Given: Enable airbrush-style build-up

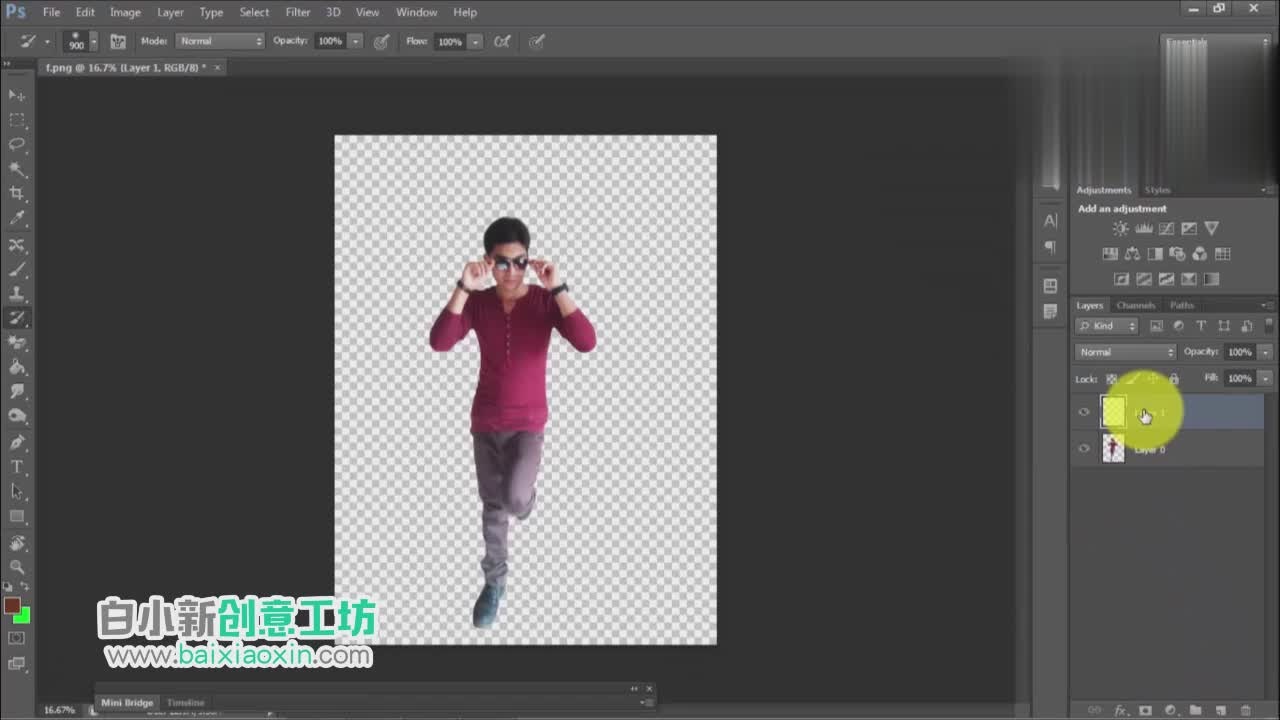Looking at the screenshot, I should pyautogui.click(x=502, y=41).
